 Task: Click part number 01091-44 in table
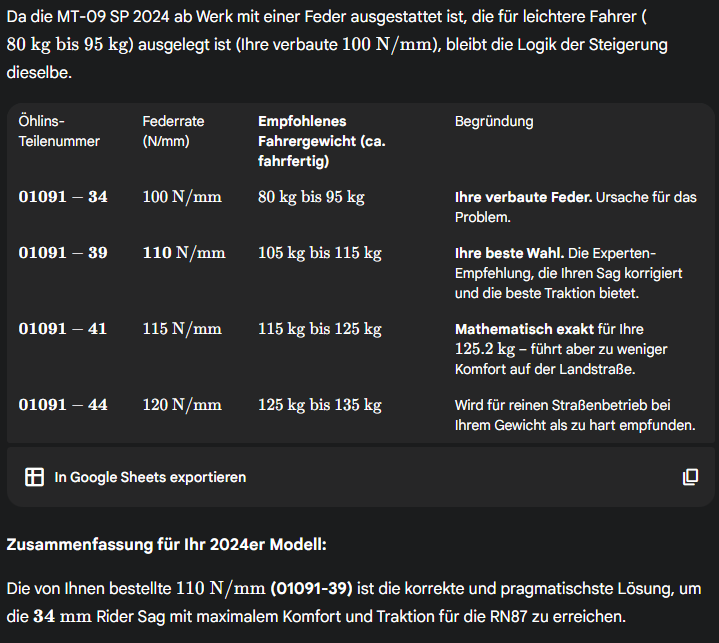tap(63, 405)
